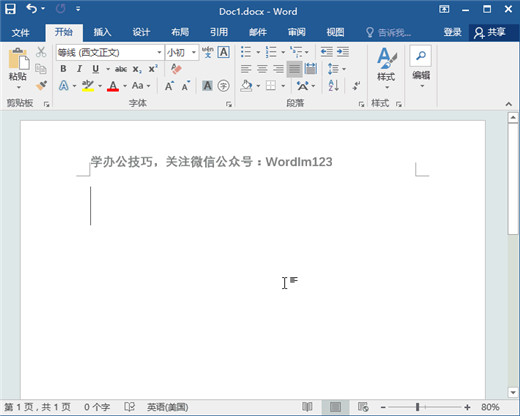The height and width of the screenshot is (416, 520).
Task: Click the Show paragraph marks icon
Action: [356, 86]
